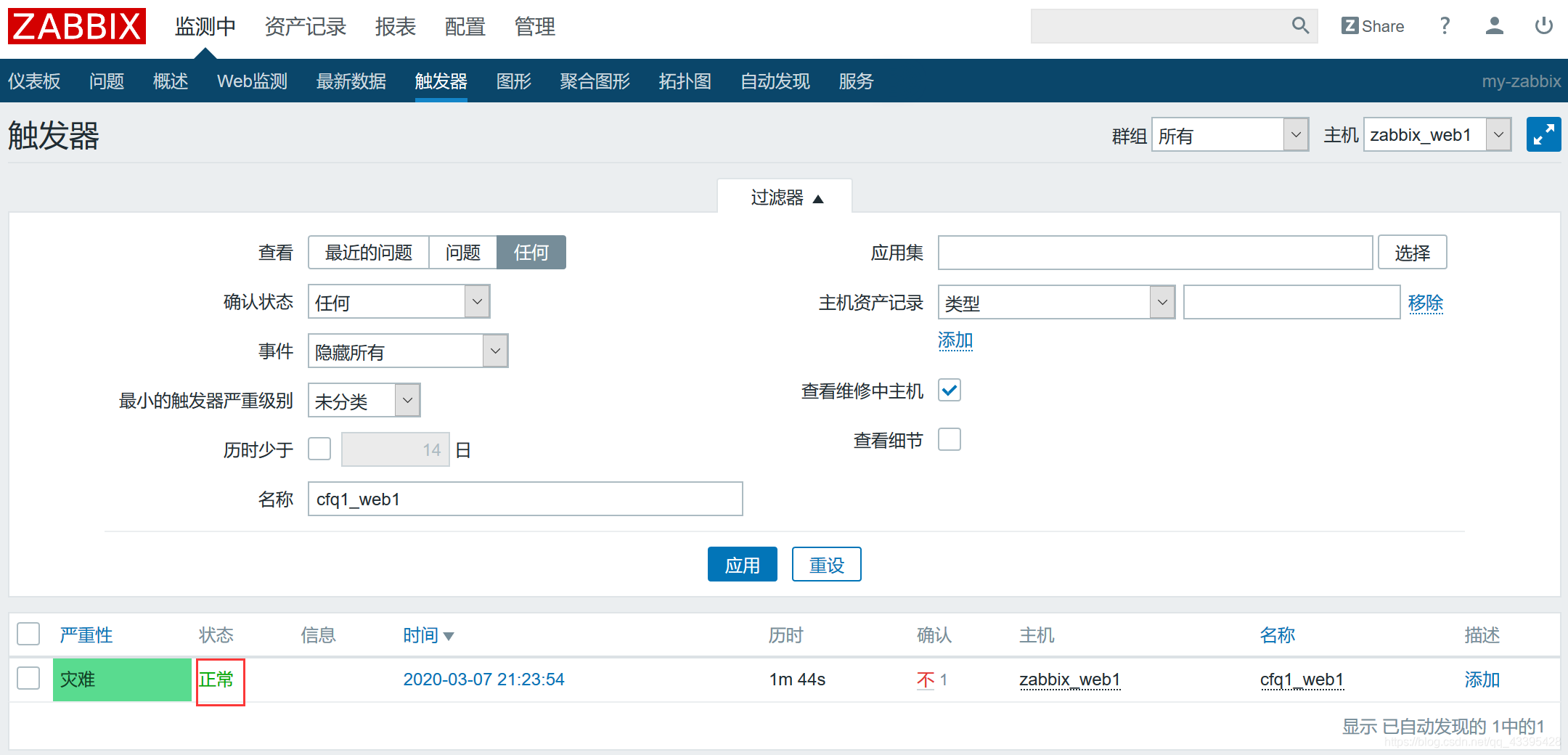
Task: Go to 问题 submenu in the blue bar
Action: (107, 81)
